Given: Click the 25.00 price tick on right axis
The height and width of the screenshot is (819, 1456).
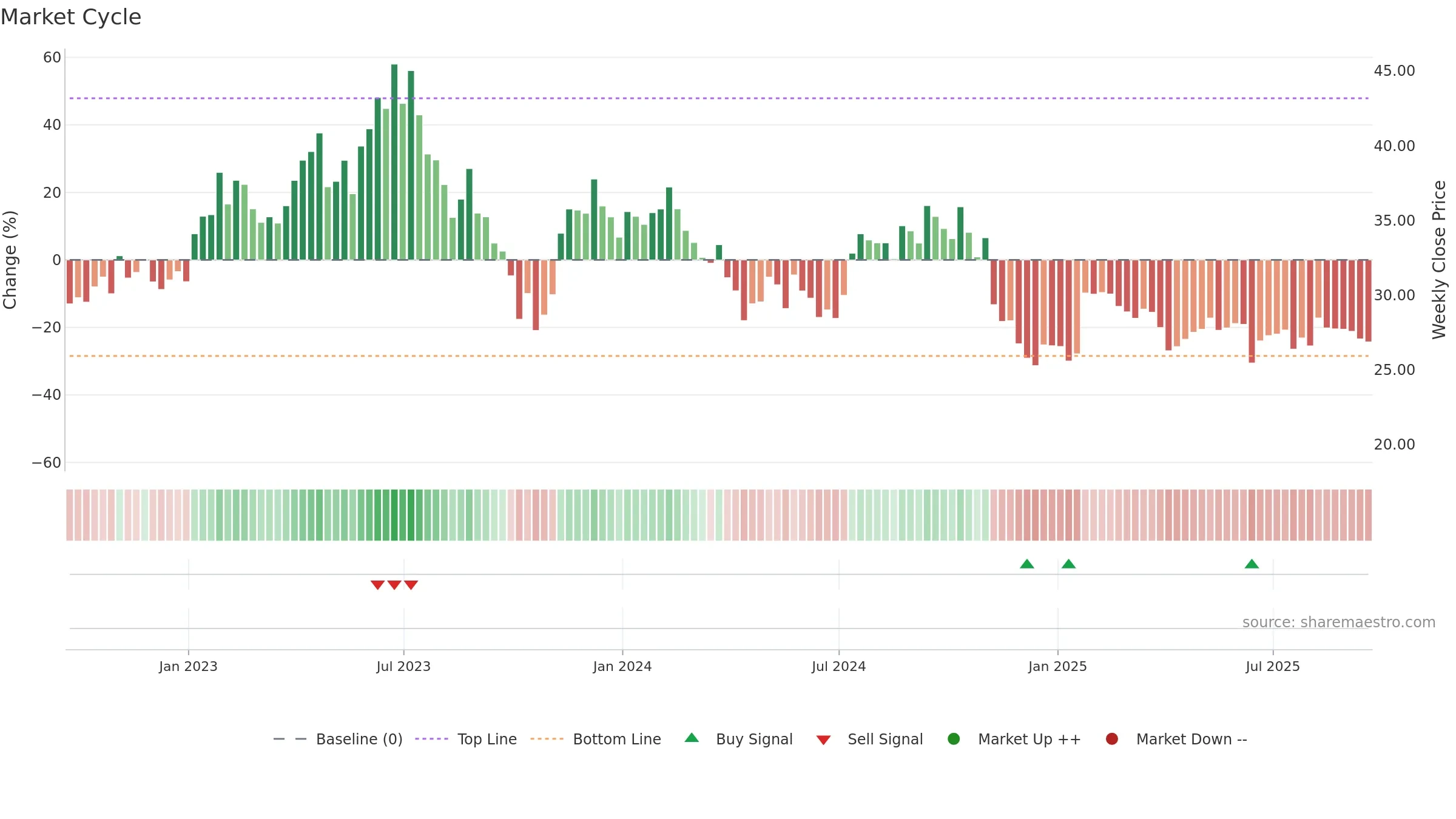Looking at the screenshot, I should (1394, 370).
